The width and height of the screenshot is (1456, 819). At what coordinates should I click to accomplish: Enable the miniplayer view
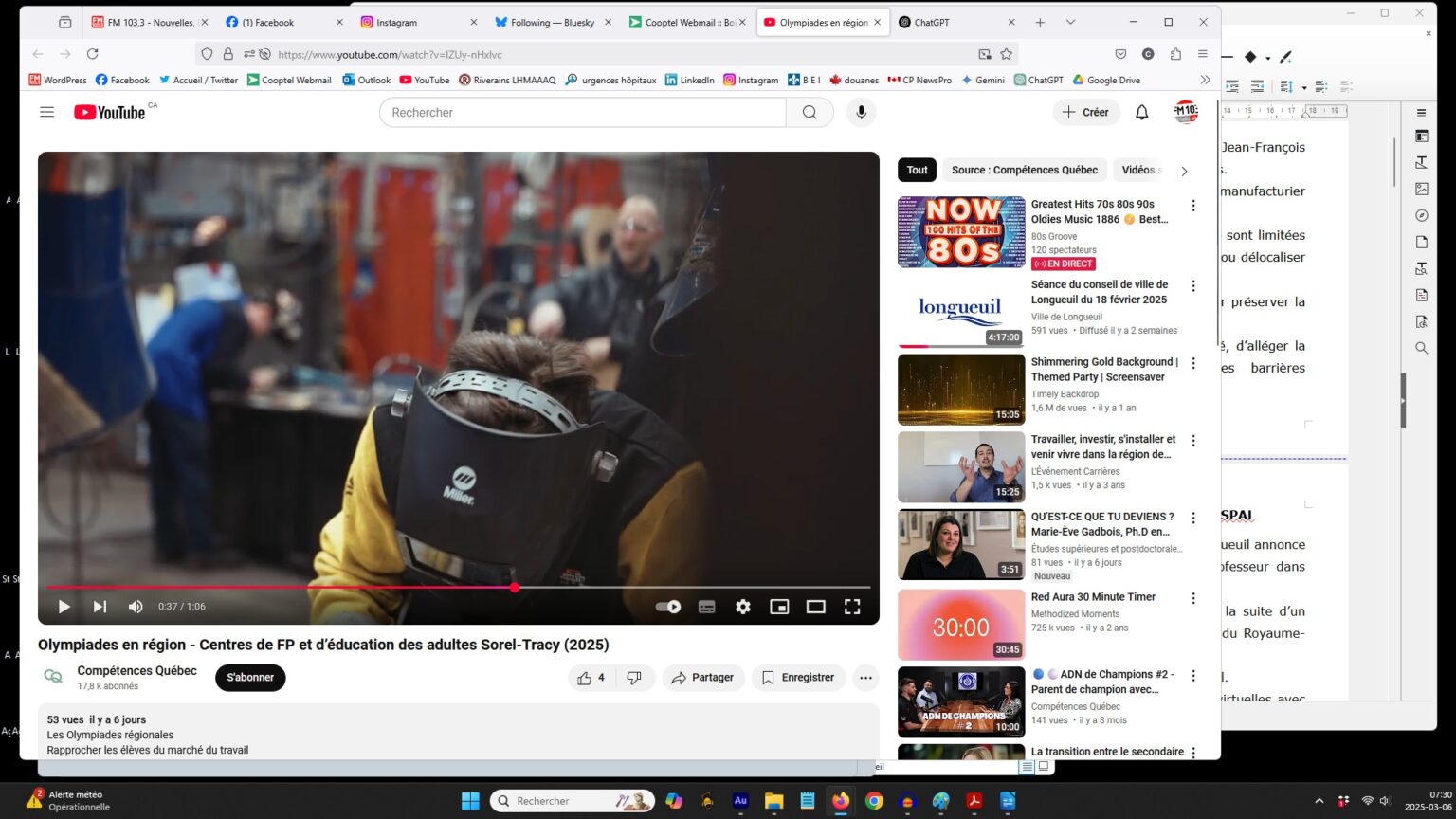[779, 607]
